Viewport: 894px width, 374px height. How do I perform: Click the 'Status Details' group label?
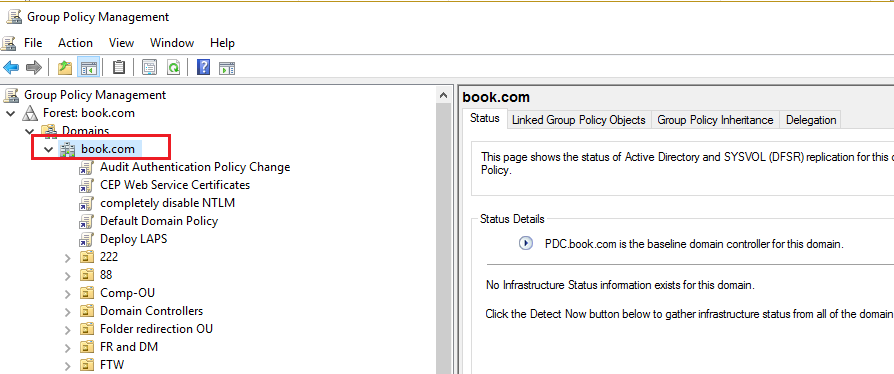pos(512,219)
